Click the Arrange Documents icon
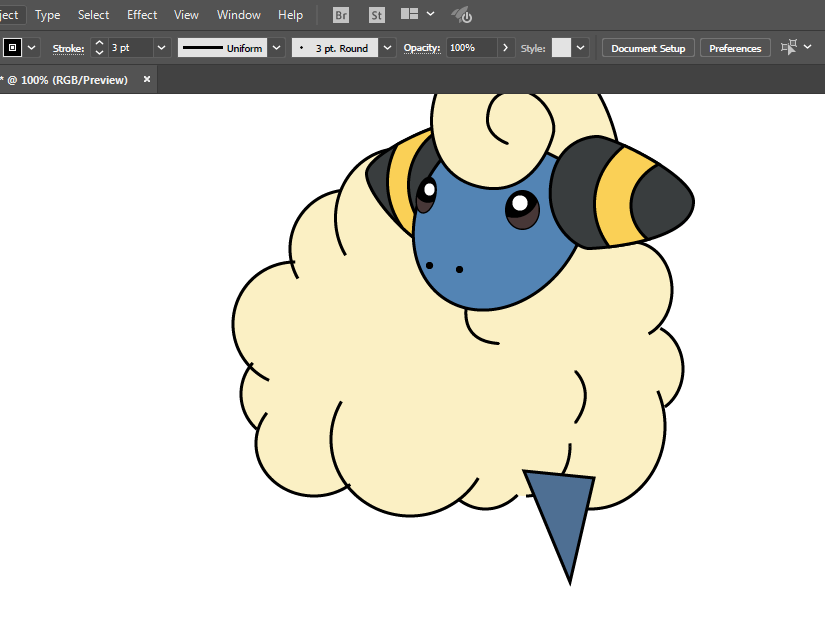 pos(409,14)
